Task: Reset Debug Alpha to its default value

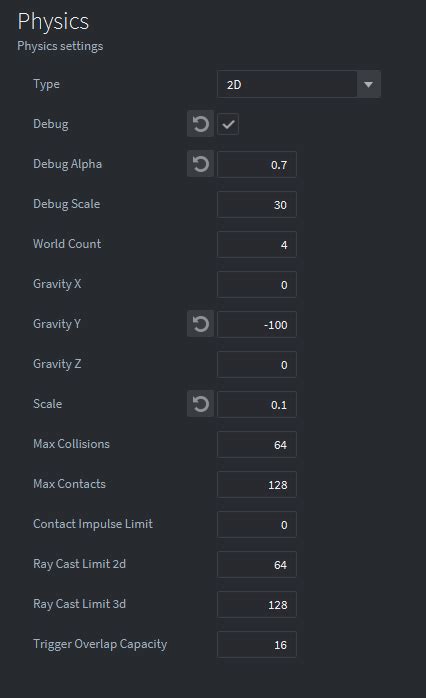Action: [200, 164]
